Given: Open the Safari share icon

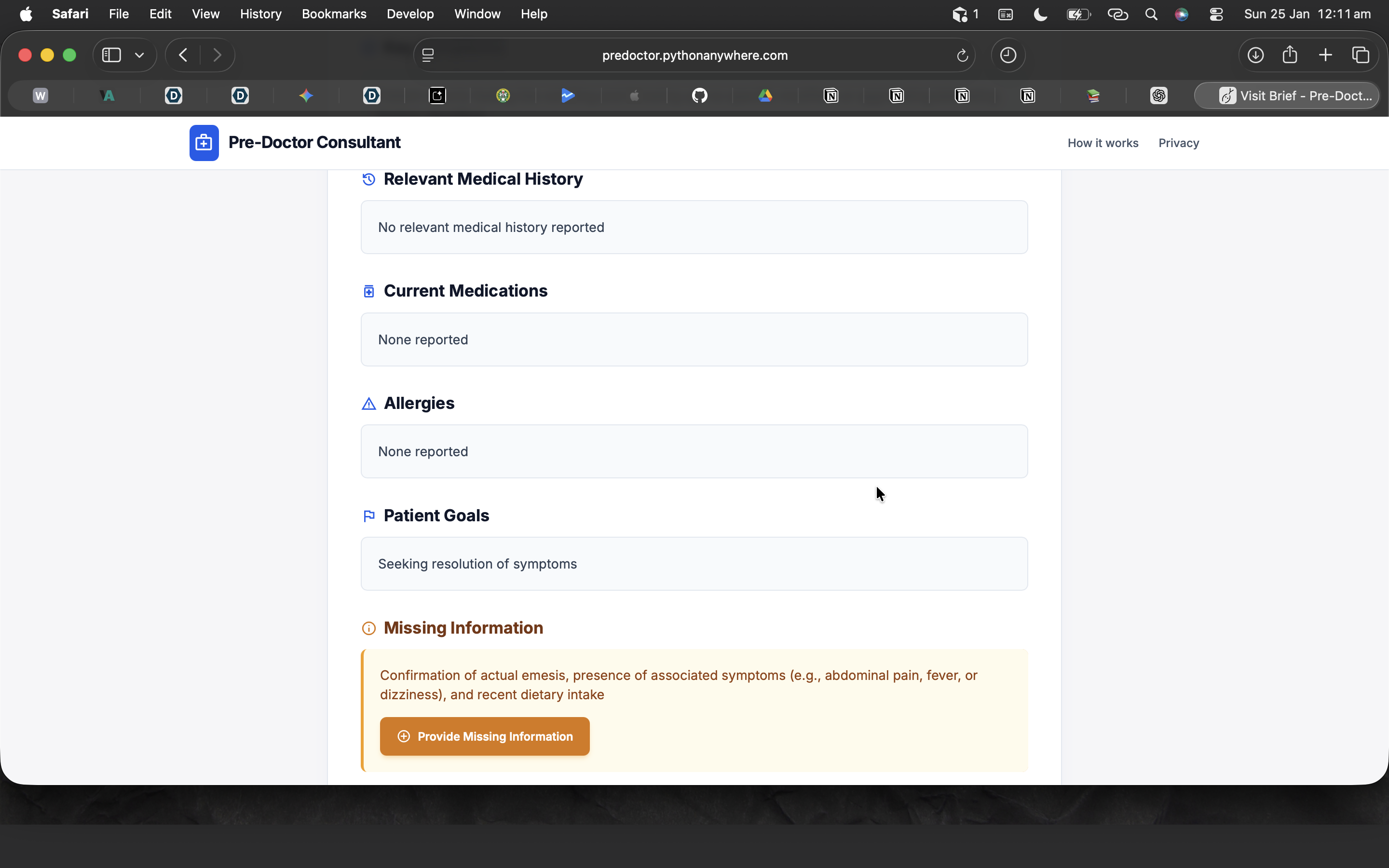Looking at the screenshot, I should [x=1290, y=55].
